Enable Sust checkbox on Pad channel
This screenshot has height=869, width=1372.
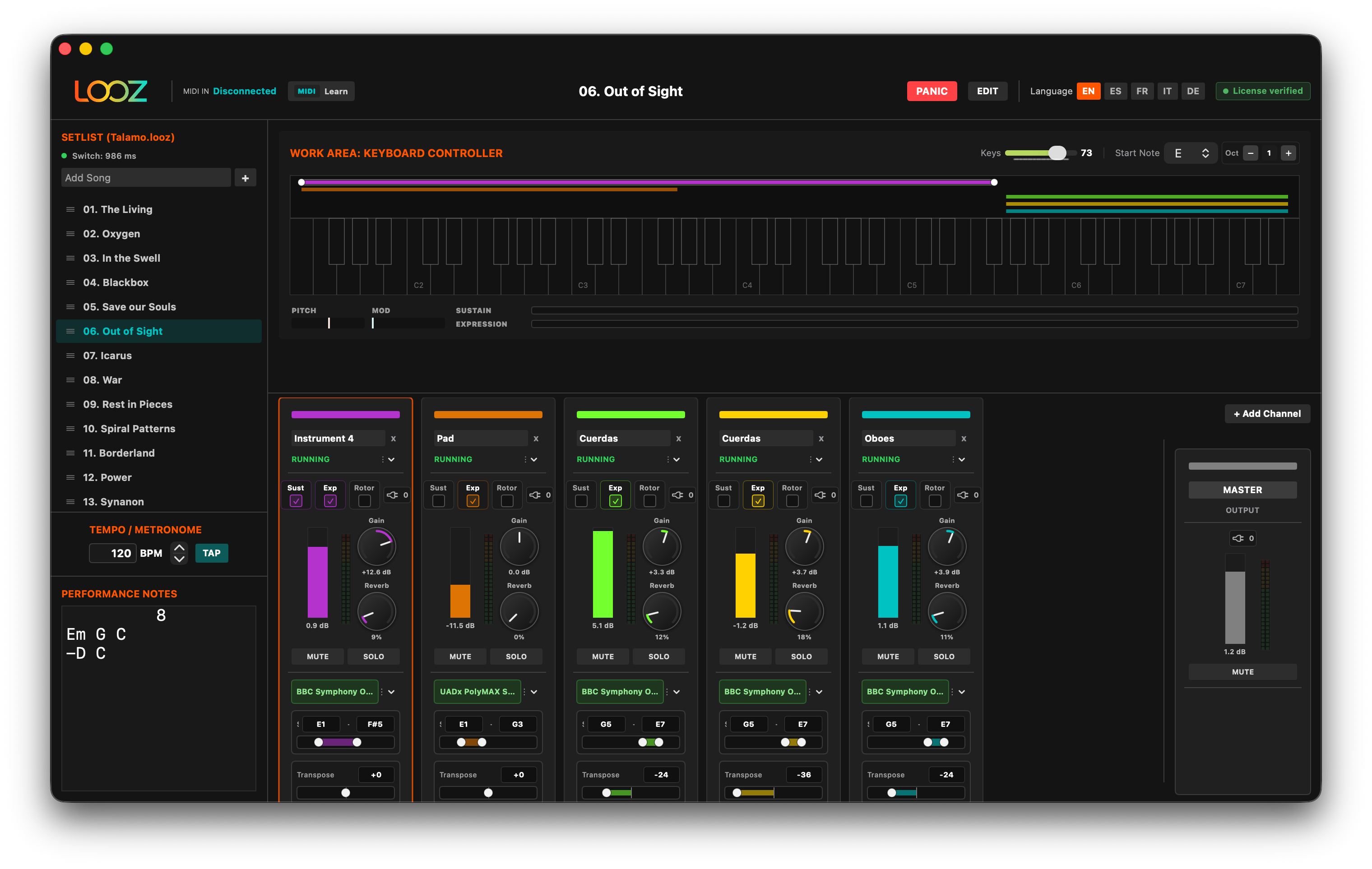coord(438,501)
